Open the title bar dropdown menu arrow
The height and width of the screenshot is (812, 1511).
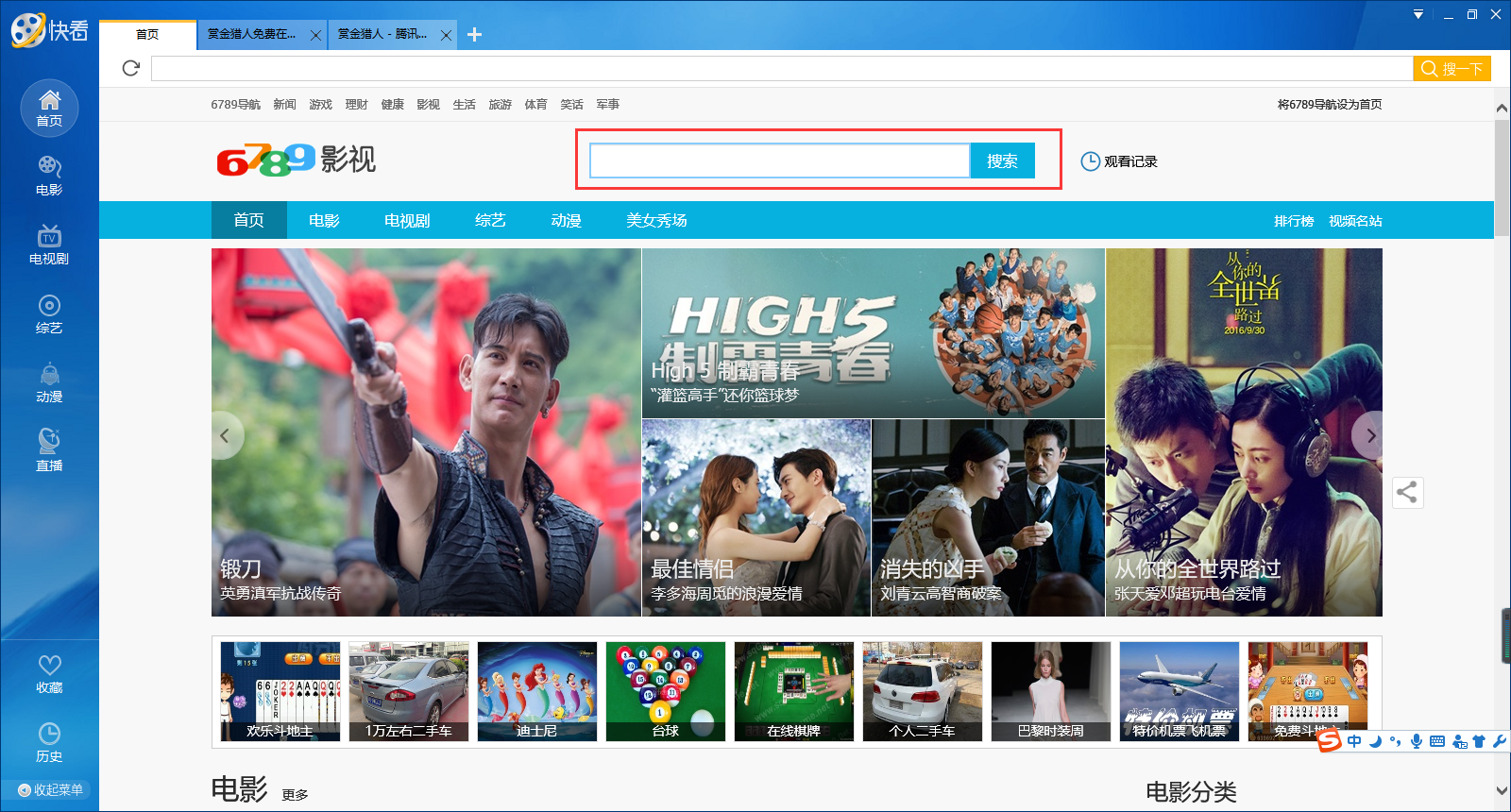pyautogui.click(x=1418, y=14)
